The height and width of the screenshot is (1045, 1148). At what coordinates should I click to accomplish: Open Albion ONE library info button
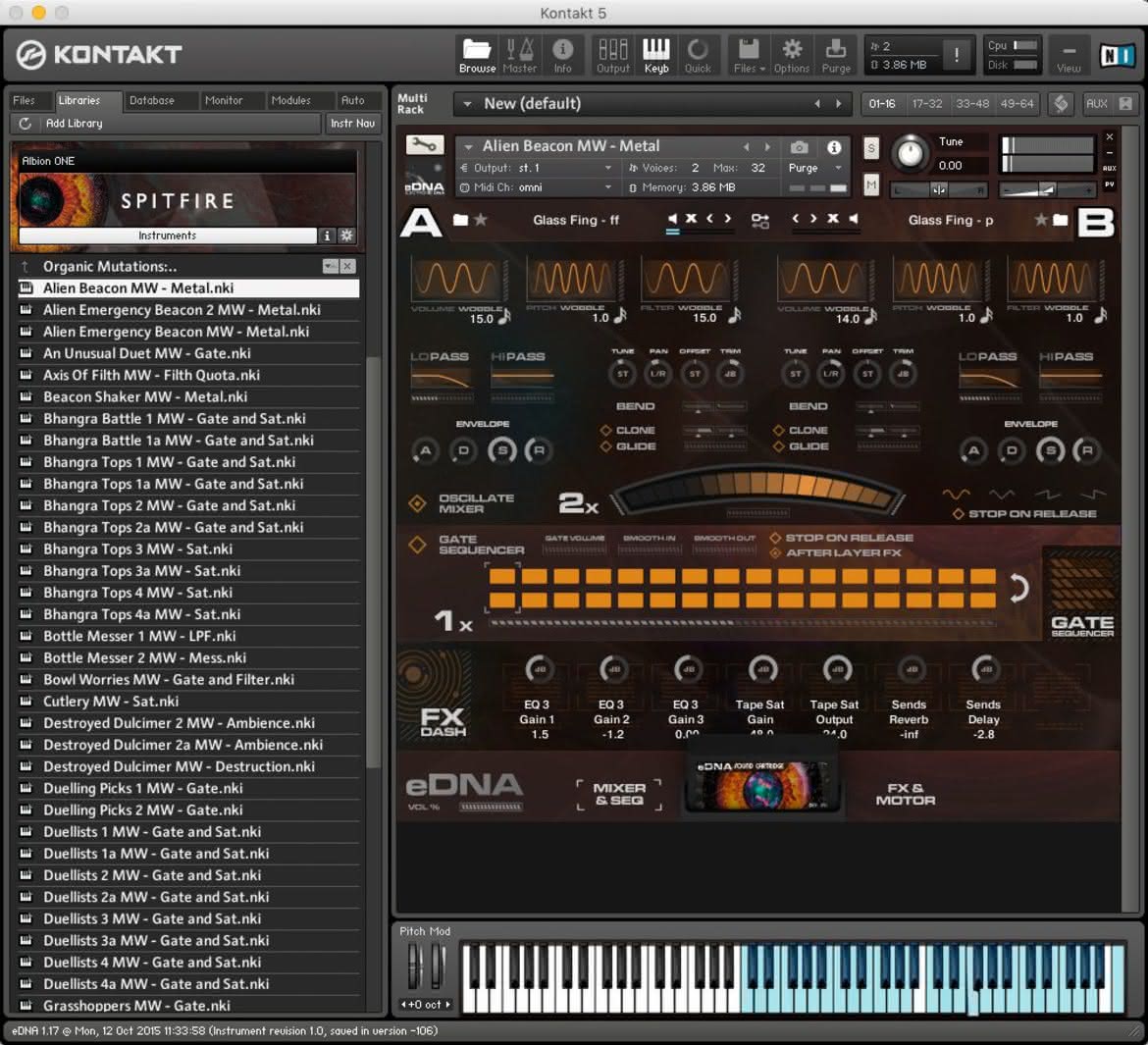pos(328,235)
